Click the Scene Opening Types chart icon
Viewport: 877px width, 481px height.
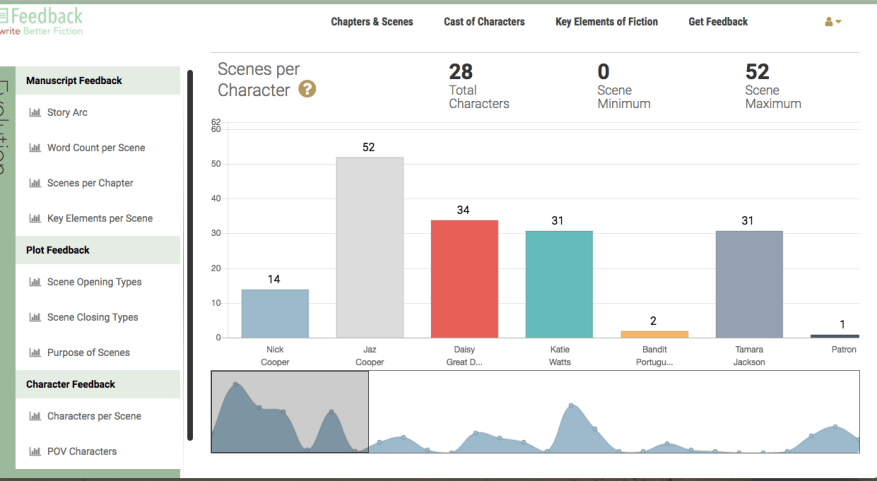tap(34, 282)
